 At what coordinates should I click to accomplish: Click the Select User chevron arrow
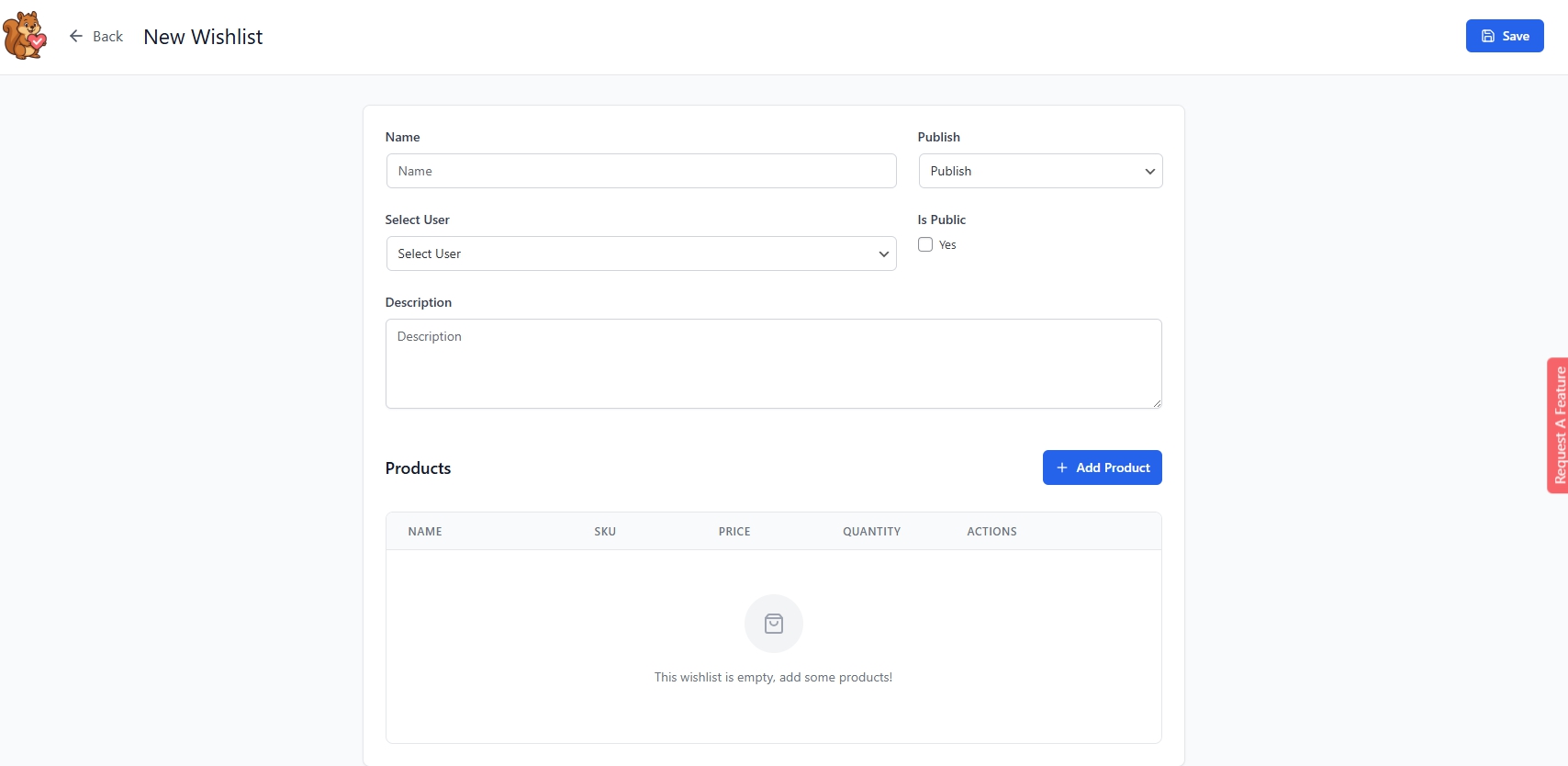tap(883, 254)
